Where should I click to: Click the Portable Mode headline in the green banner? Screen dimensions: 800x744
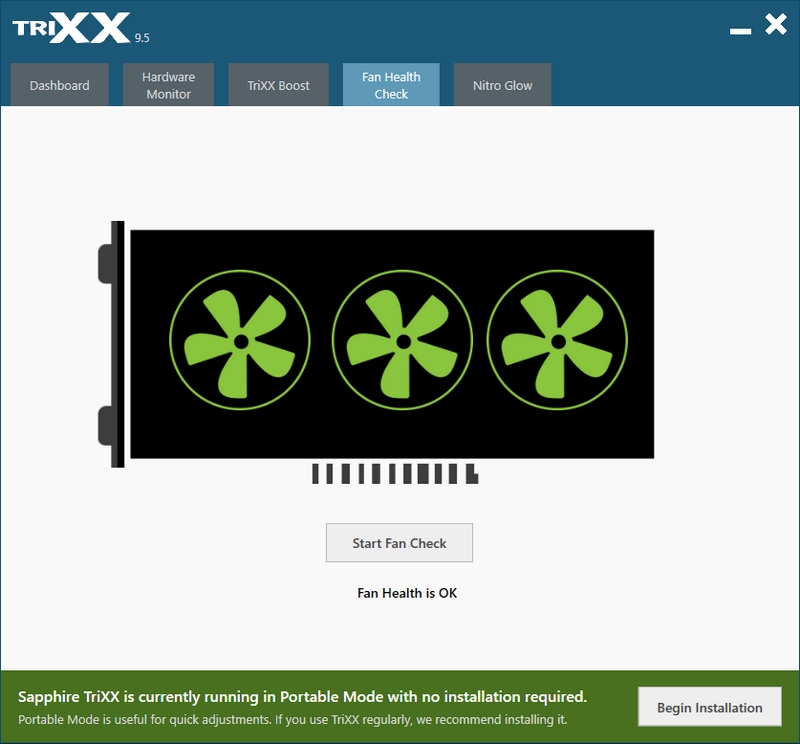point(302,697)
